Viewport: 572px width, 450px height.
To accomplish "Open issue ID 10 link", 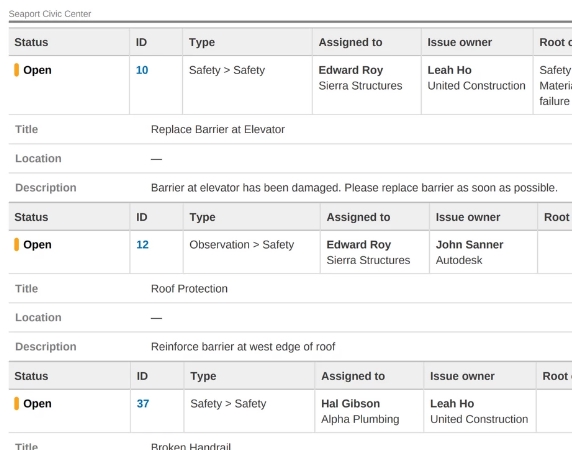I will [x=142, y=70].
